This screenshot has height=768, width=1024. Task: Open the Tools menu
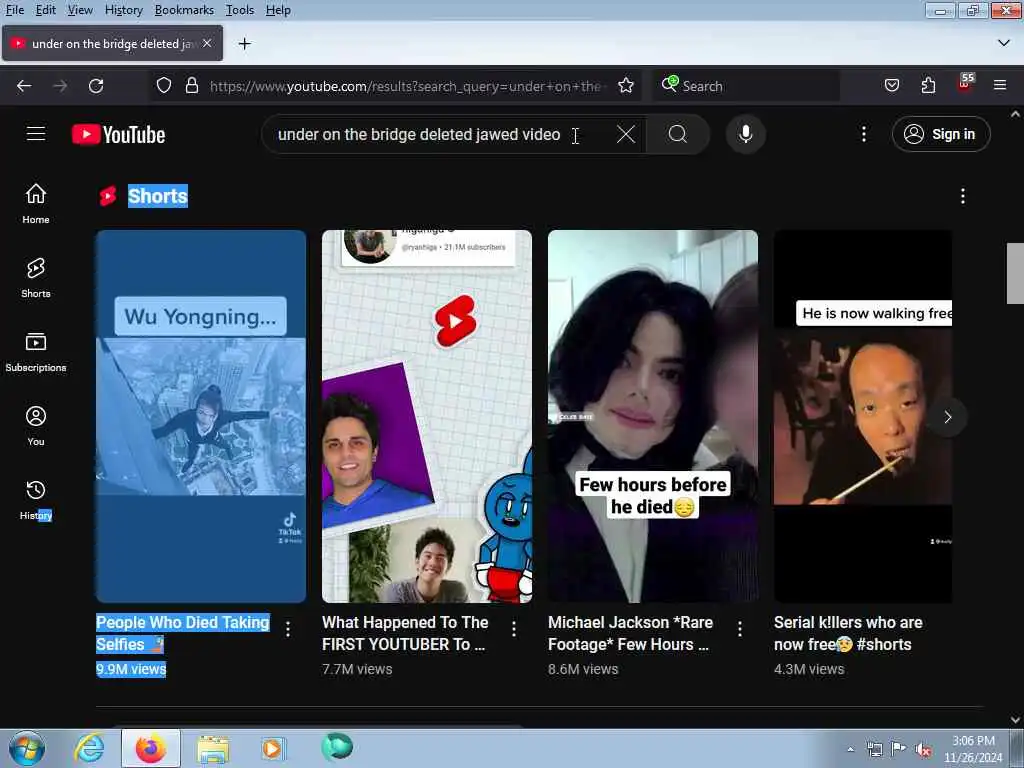tap(240, 10)
